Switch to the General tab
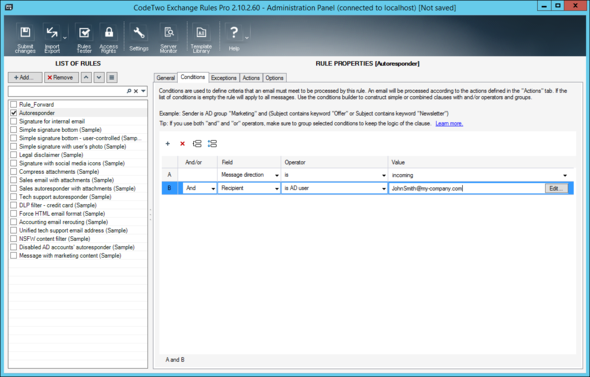This screenshot has width=590, height=377. click(x=166, y=78)
